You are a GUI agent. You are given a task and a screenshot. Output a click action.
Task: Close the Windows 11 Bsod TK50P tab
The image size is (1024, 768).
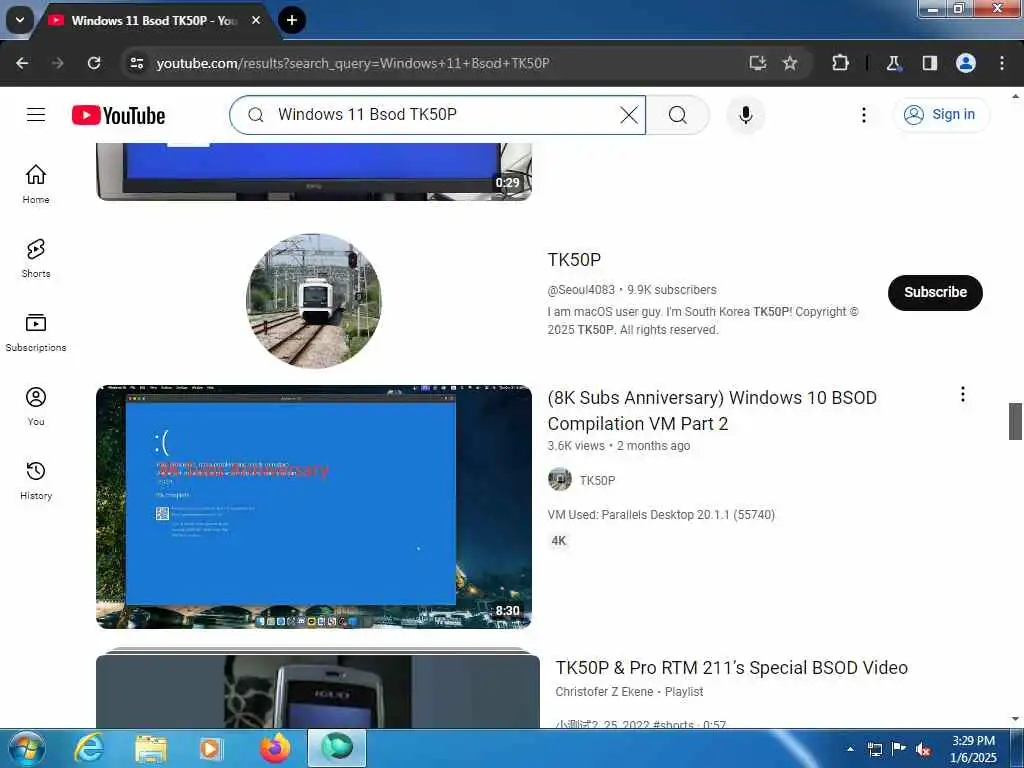coord(256,20)
